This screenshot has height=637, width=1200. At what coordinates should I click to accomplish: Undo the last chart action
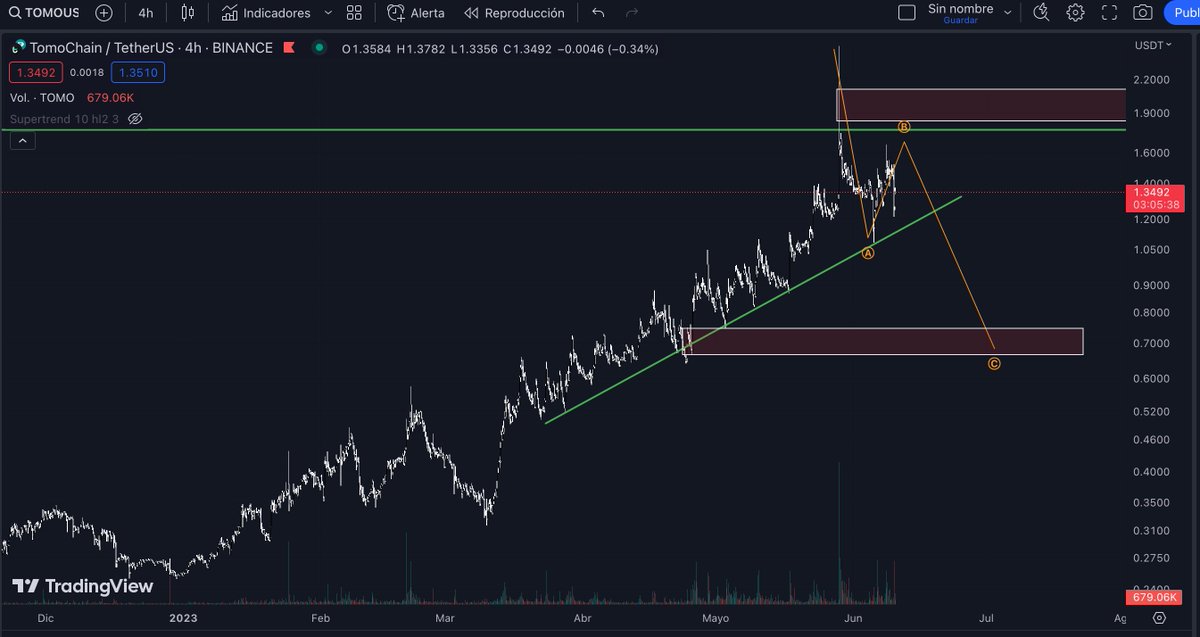tap(598, 13)
